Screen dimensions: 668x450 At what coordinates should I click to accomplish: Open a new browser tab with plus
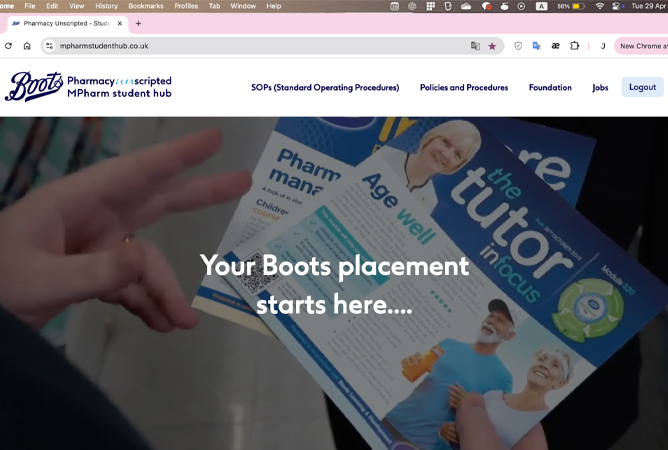pos(138,23)
